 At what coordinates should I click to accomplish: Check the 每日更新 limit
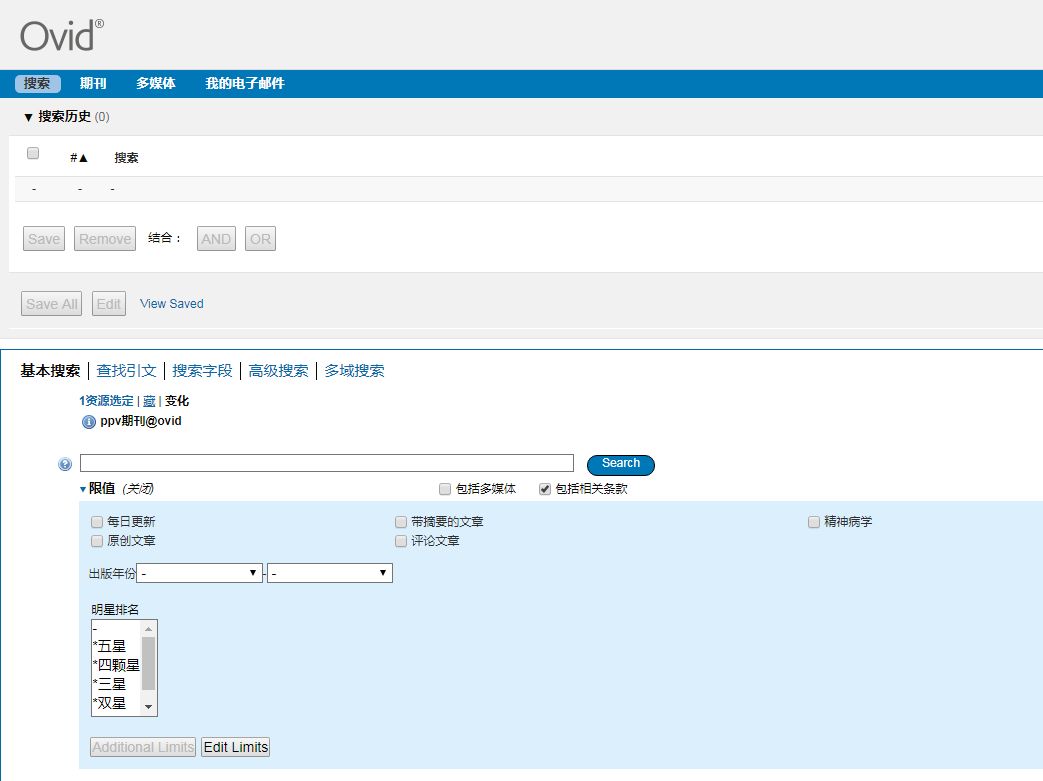(x=97, y=521)
